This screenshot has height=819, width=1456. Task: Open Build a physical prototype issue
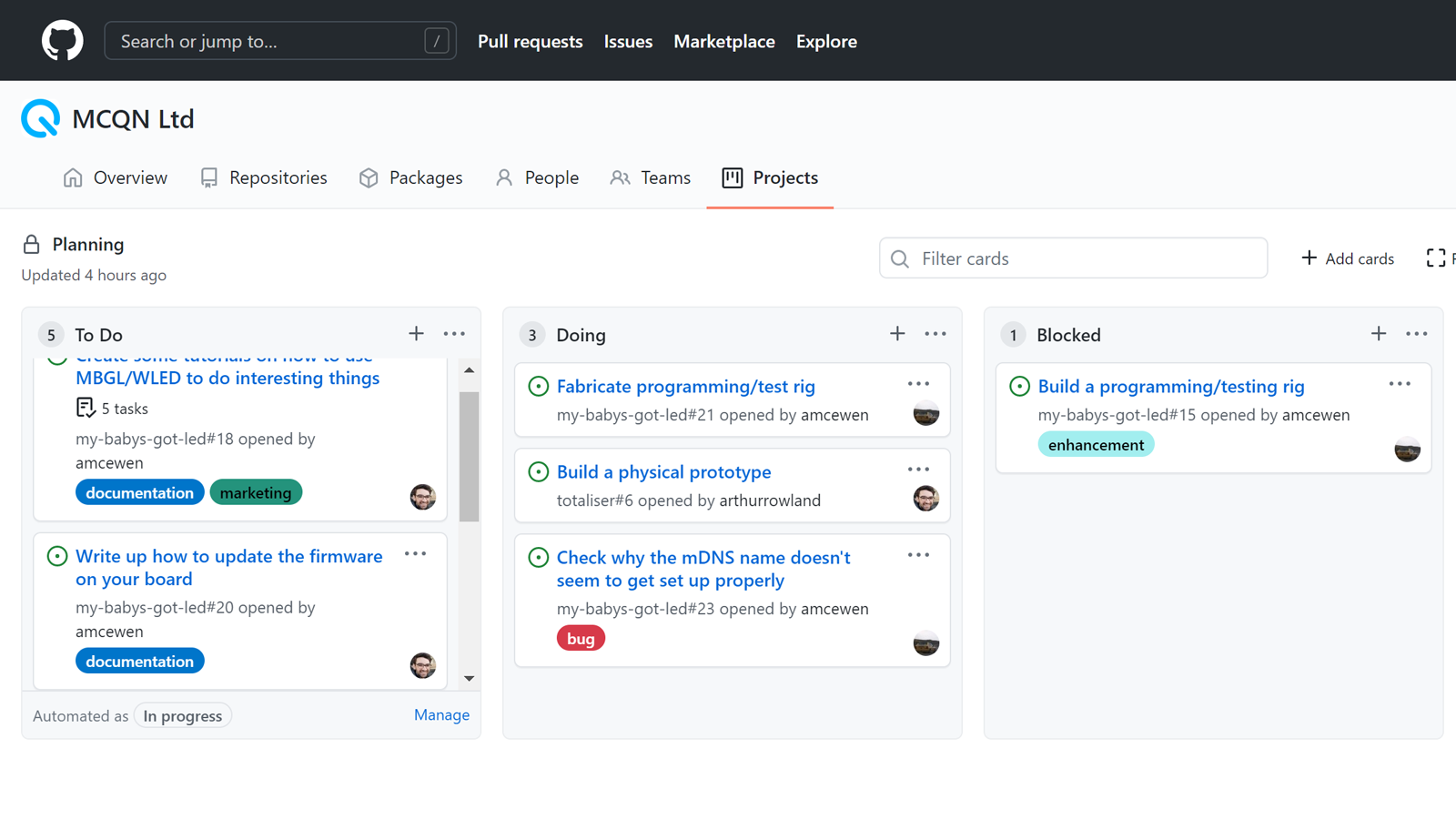[x=664, y=471]
